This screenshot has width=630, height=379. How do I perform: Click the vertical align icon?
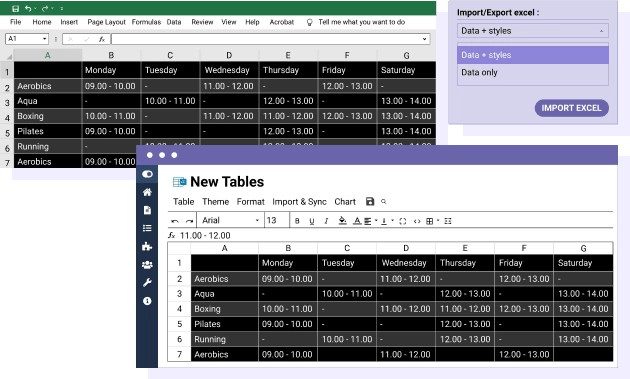coord(384,221)
